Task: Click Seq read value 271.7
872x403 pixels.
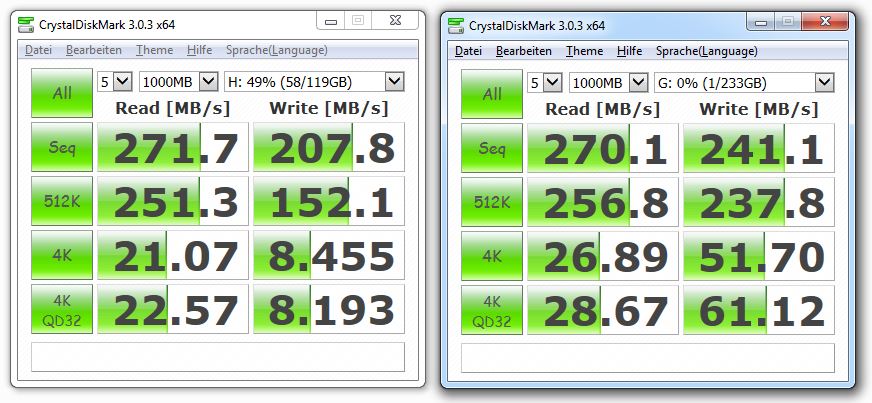Action: 173,147
